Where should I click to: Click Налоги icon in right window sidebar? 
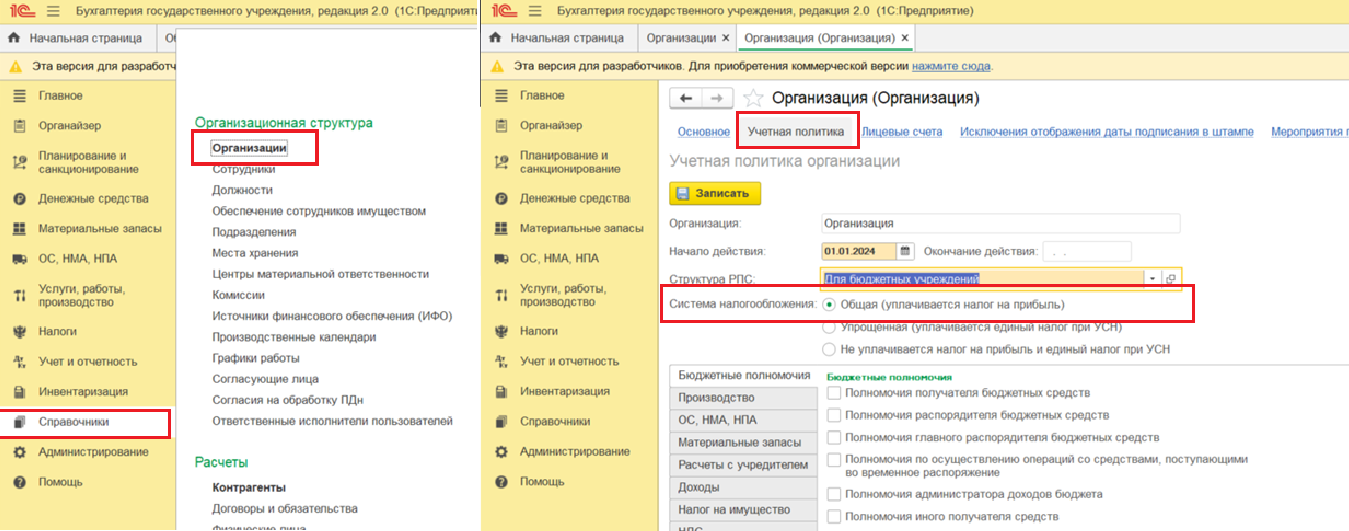point(500,330)
